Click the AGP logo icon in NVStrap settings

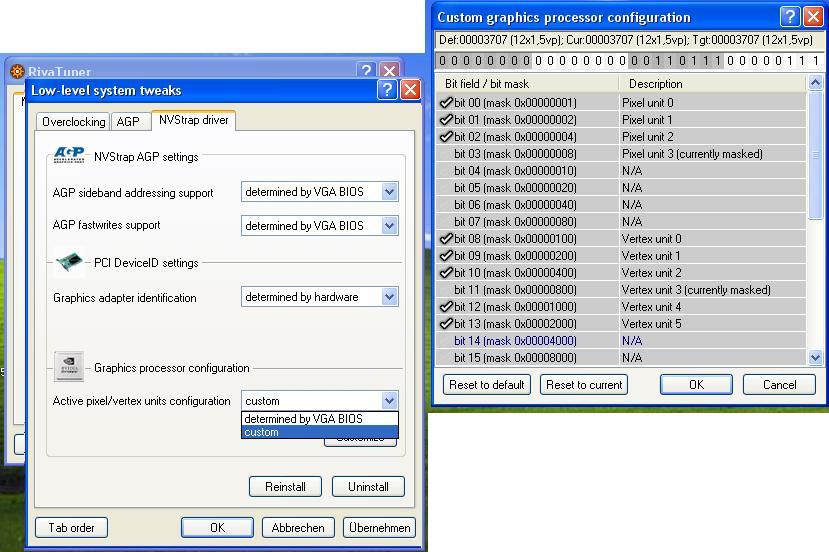69,155
